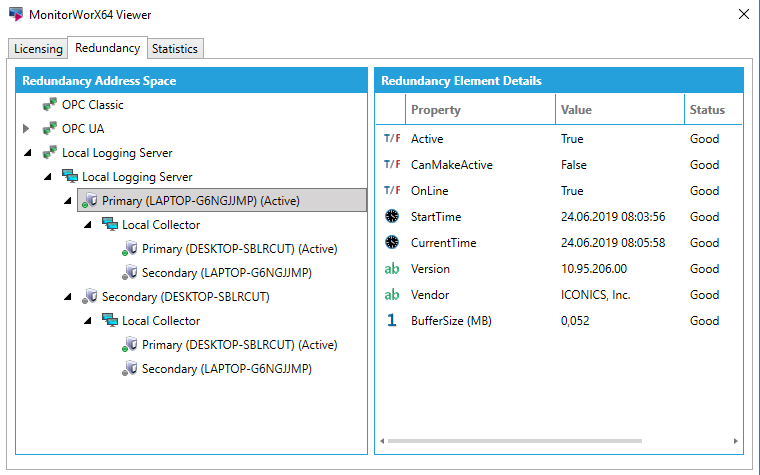Click the numeric 1 icon beside BufferSize (MB)
Viewport: 760px width, 475px height.
click(x=392, y=320)
